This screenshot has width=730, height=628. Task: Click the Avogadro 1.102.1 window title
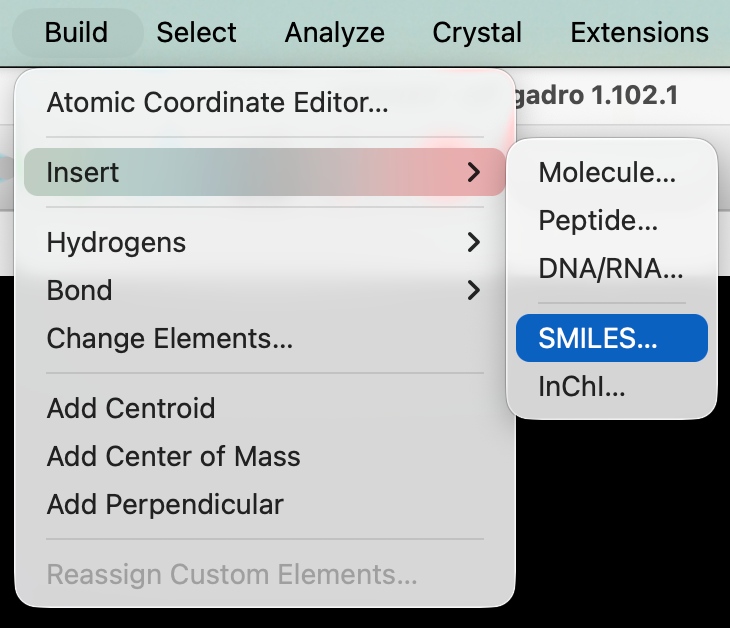(x=606, y=96)
